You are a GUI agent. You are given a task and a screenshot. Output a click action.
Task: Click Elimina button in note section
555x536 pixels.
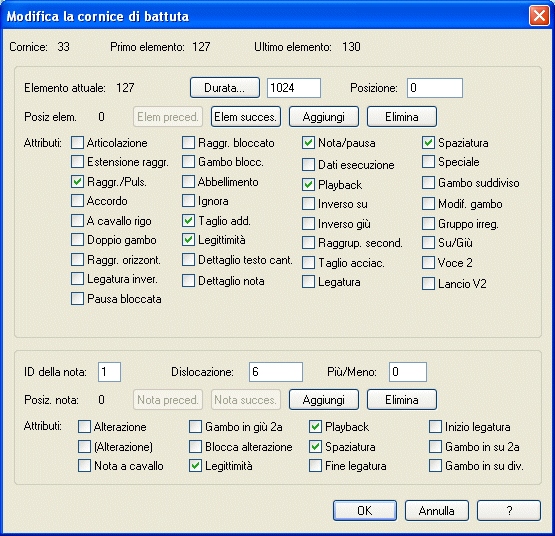click(x=402, y=400)
